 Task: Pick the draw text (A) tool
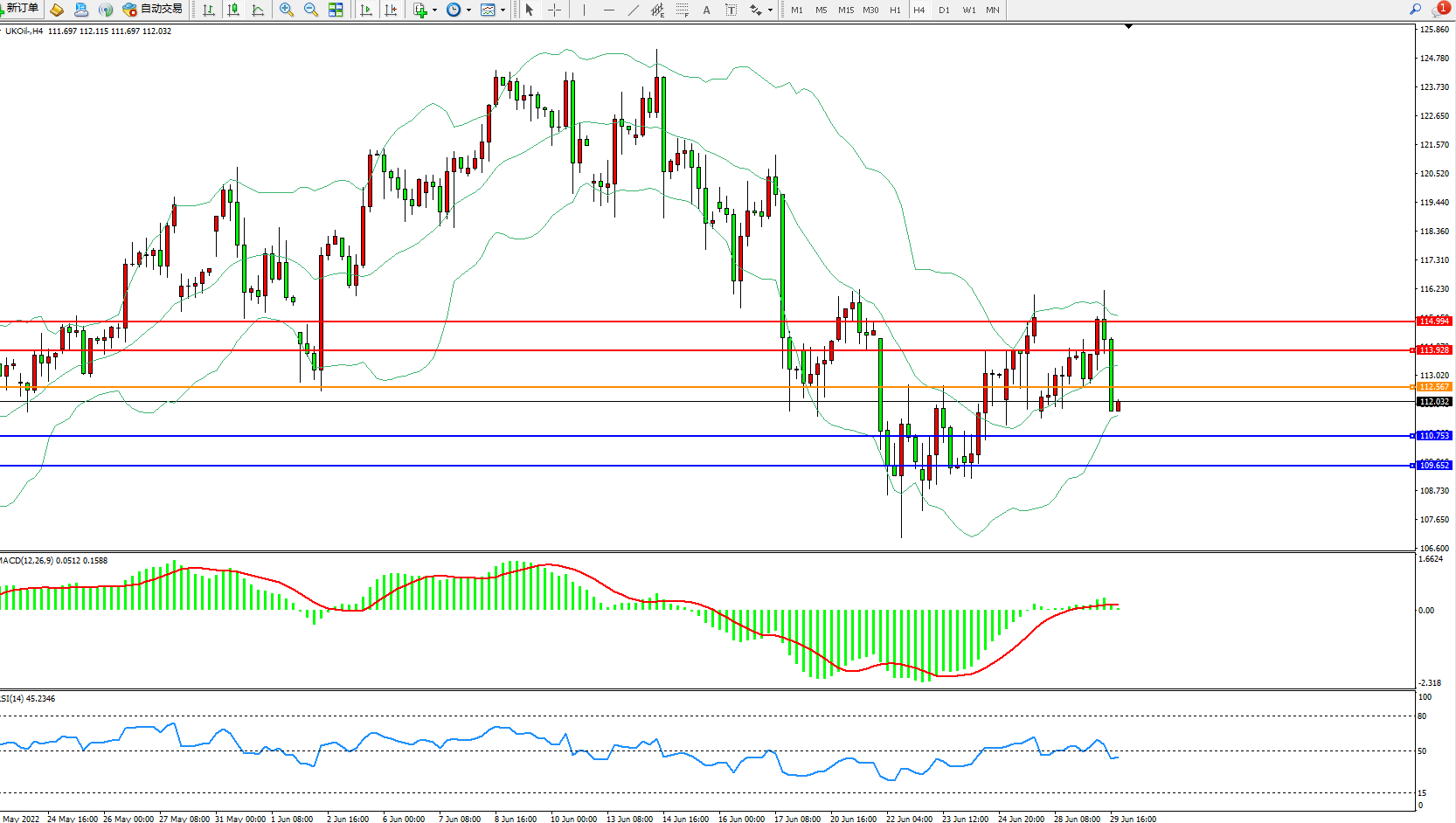point(706,10)
